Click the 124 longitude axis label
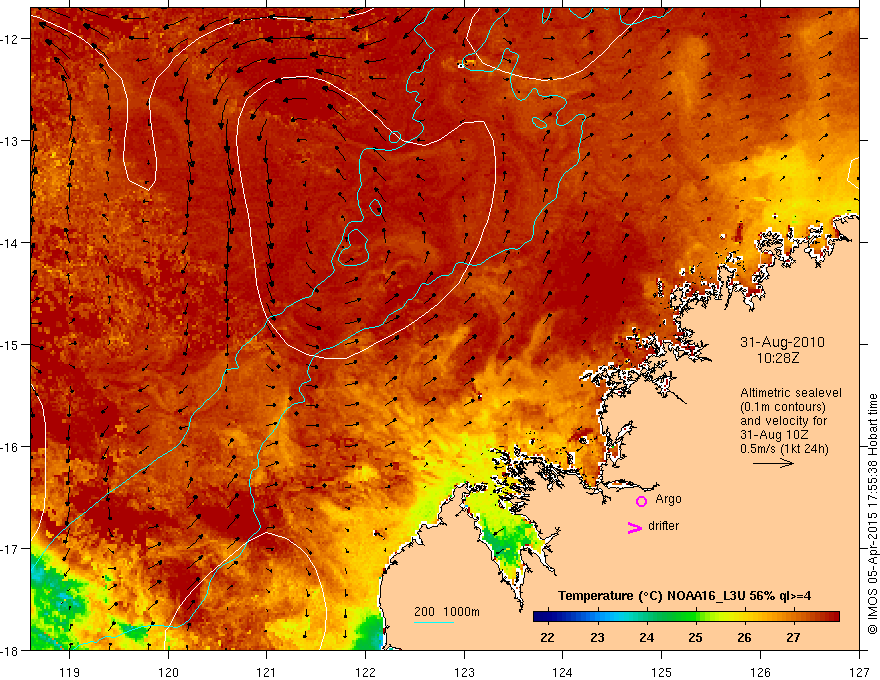Image resolution: width=880 pixels, height=680 pixels. click(x=563, y=672)
